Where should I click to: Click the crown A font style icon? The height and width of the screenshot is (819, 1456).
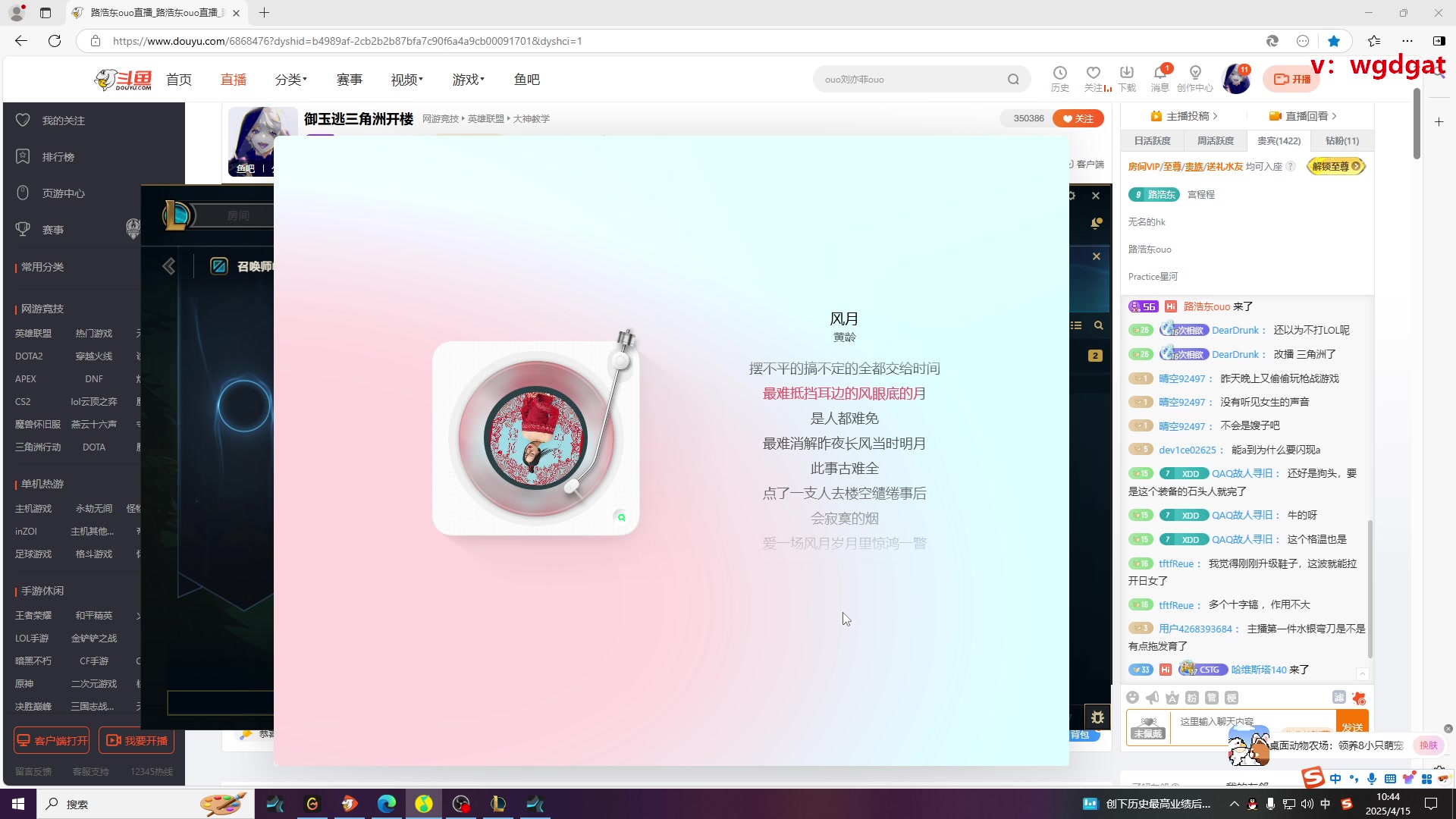(x=1172, y=698)
